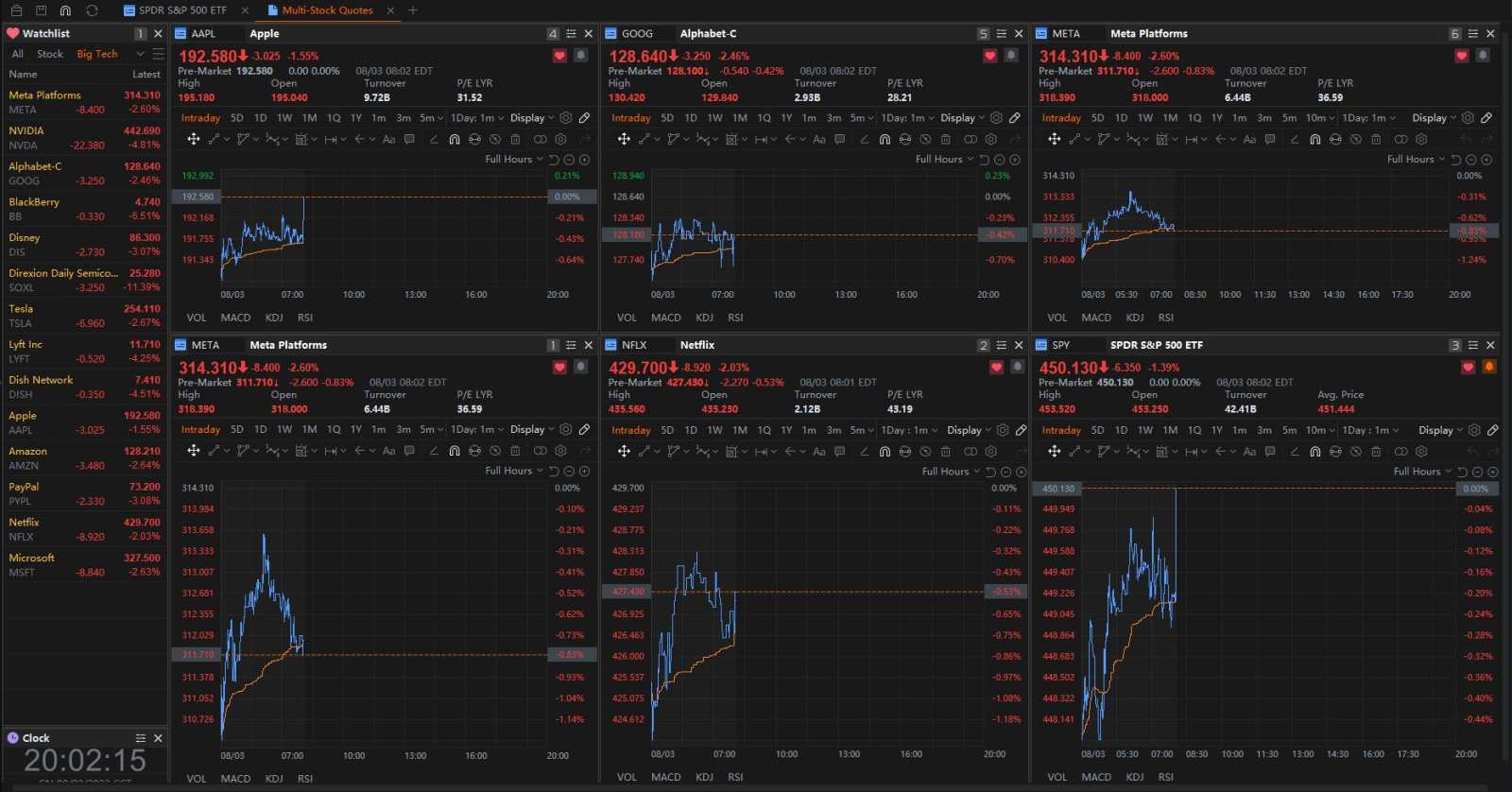The height and width of the screenshot is (792, 1512).
Task: Reset zoom icon beside Full Hours in SPY panel
Action: tap(1462, 472)
